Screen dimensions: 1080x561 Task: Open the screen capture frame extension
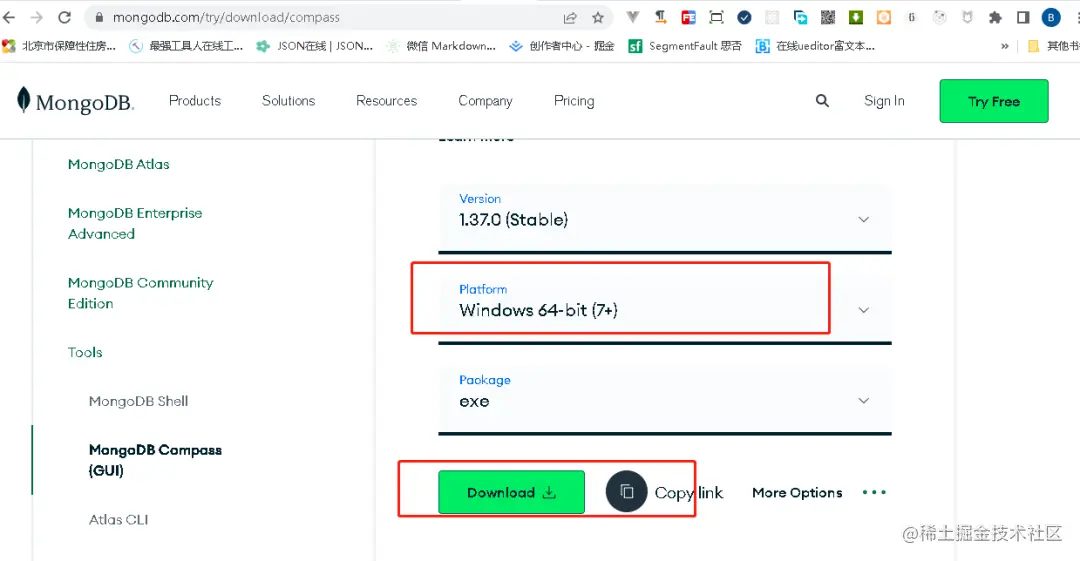tap(716, 17)
